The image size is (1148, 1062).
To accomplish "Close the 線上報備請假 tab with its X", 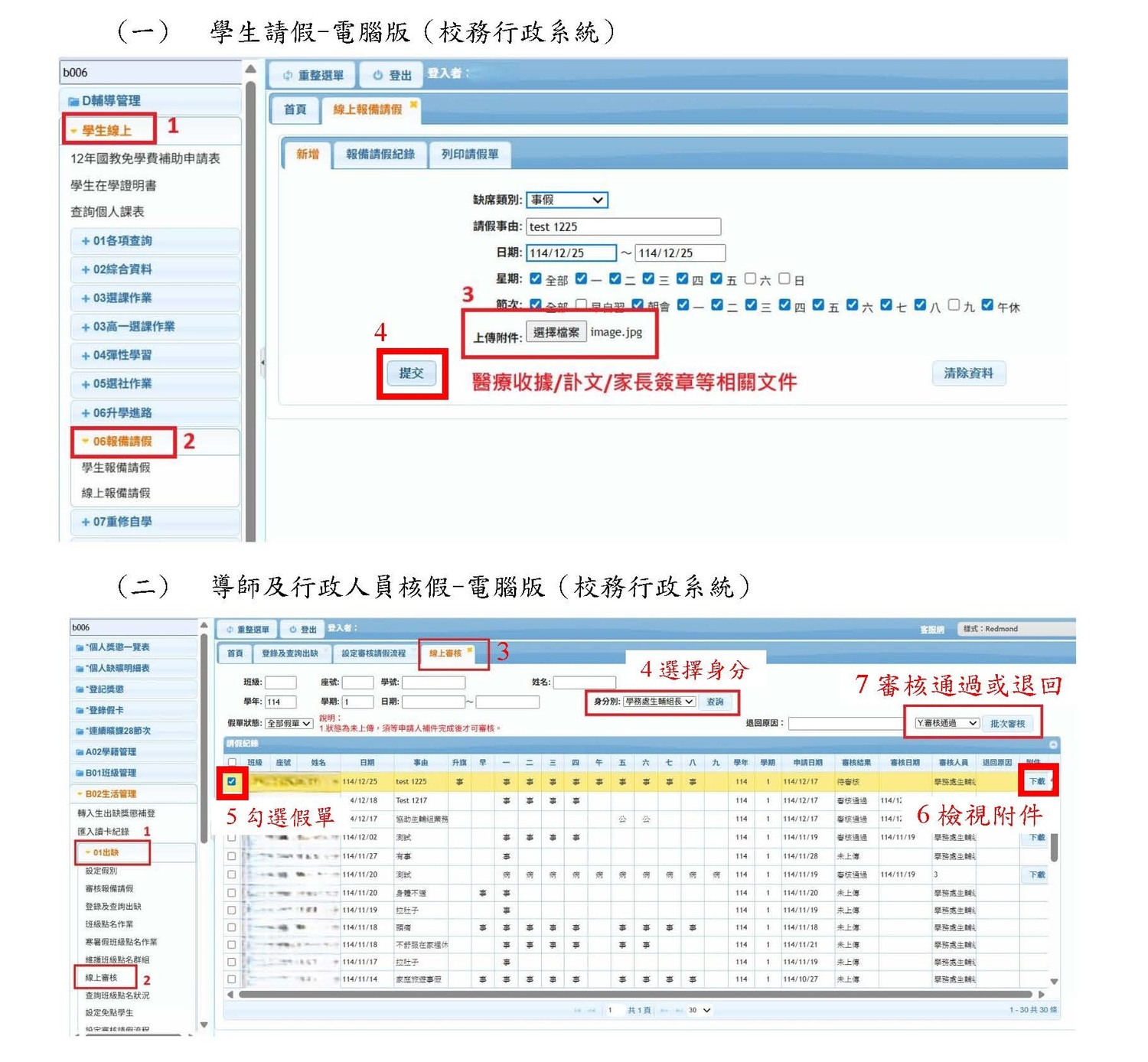I will (x=413, y=104).
